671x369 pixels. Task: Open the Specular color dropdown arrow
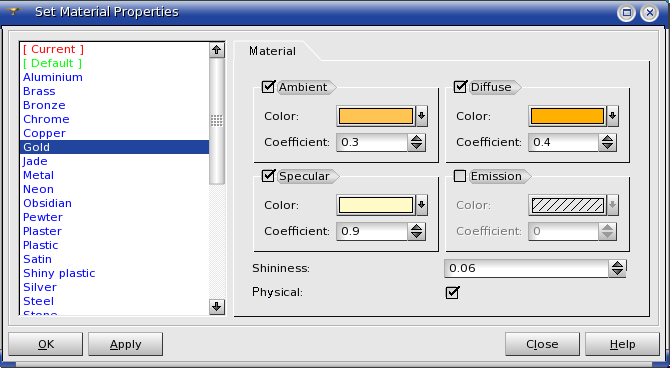422,205
